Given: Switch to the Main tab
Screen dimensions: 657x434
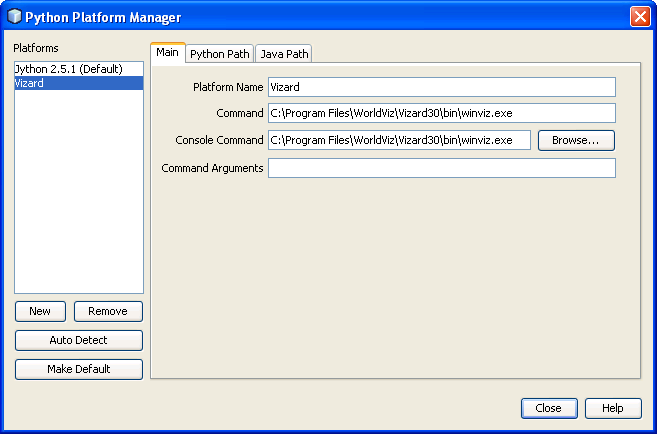Looking at the screenshot, I should (x=168, y=53).
